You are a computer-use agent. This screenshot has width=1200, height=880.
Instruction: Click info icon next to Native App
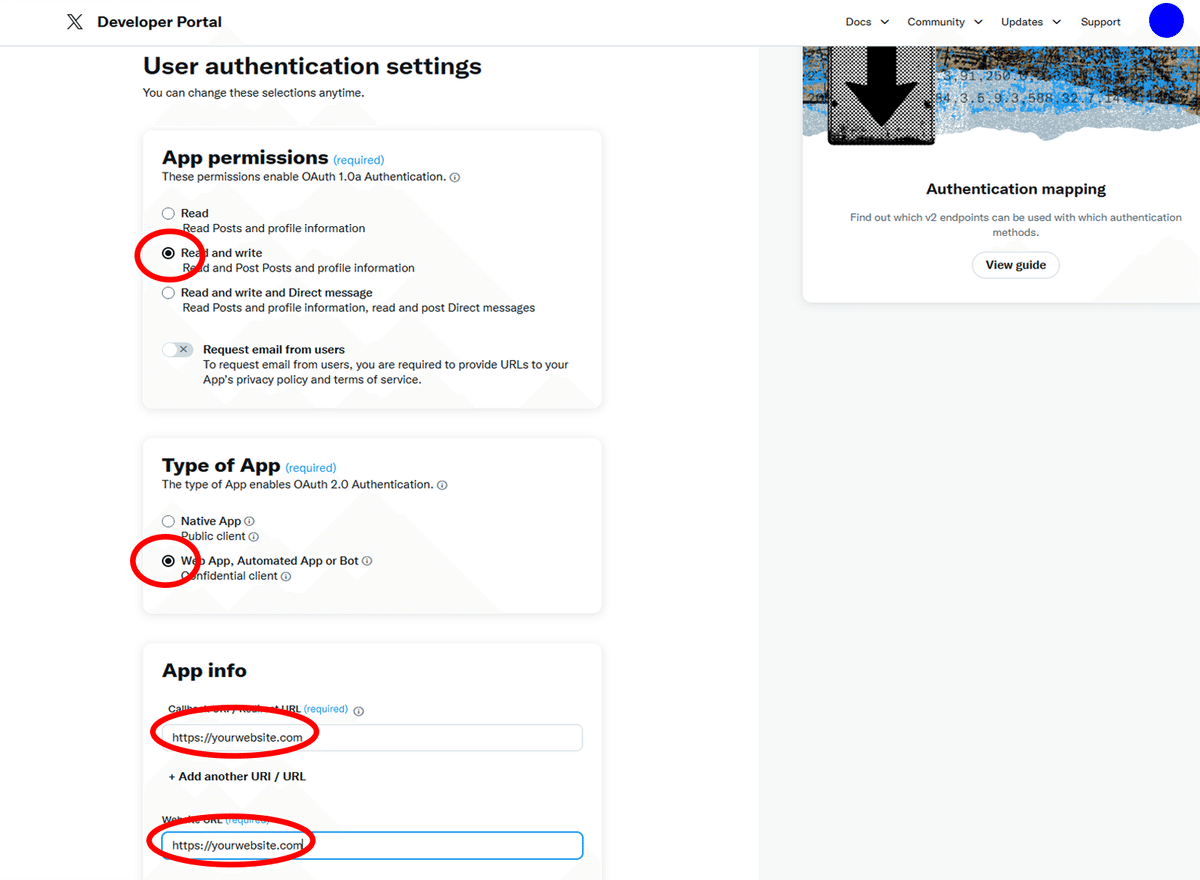[250, 521]
